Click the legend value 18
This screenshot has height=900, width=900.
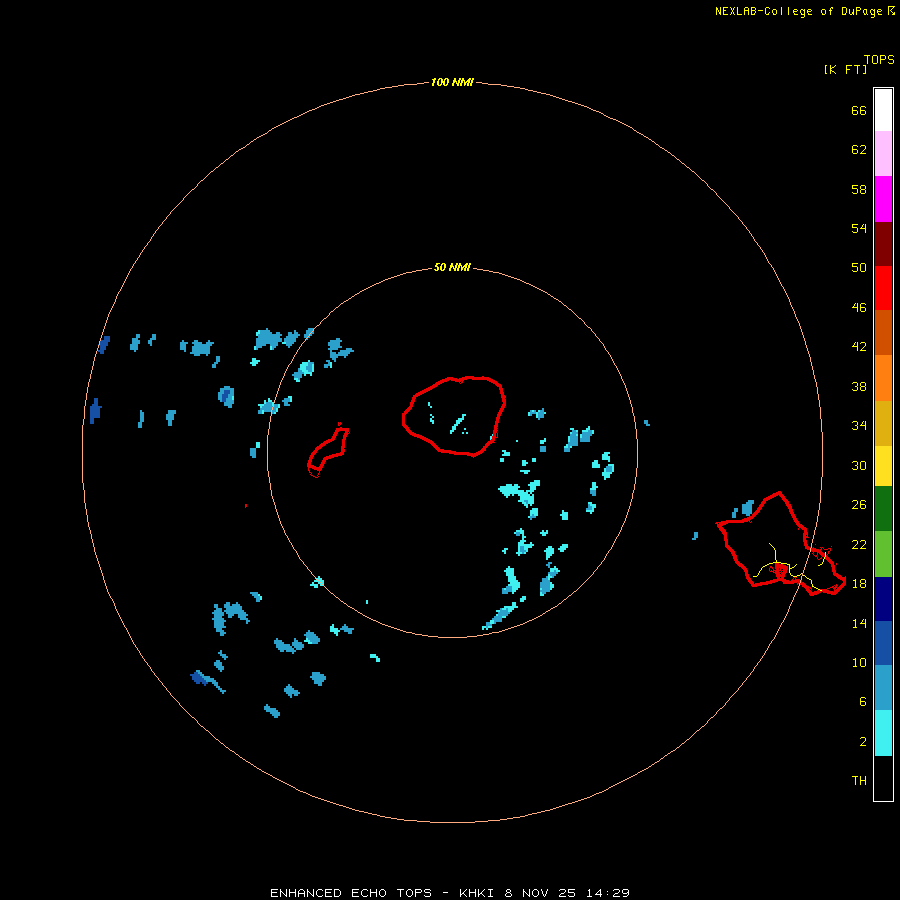click(x=859, y=583)
